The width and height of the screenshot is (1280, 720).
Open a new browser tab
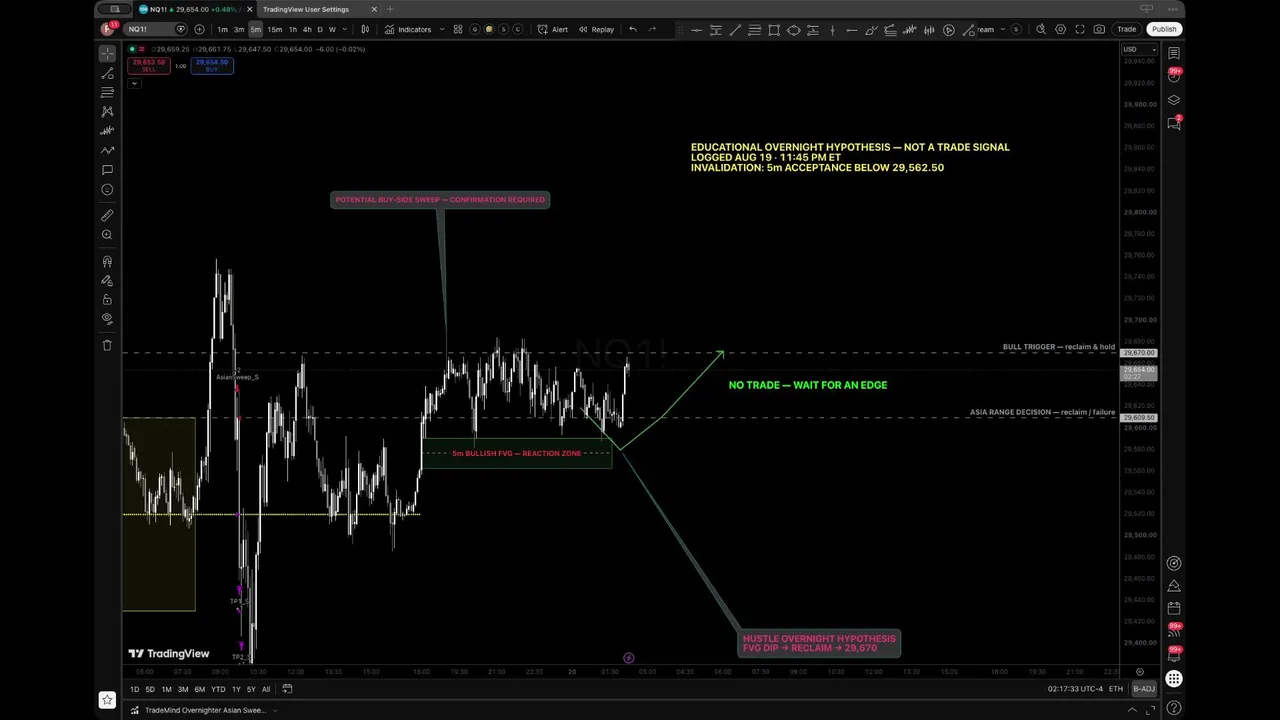[390, 9]
